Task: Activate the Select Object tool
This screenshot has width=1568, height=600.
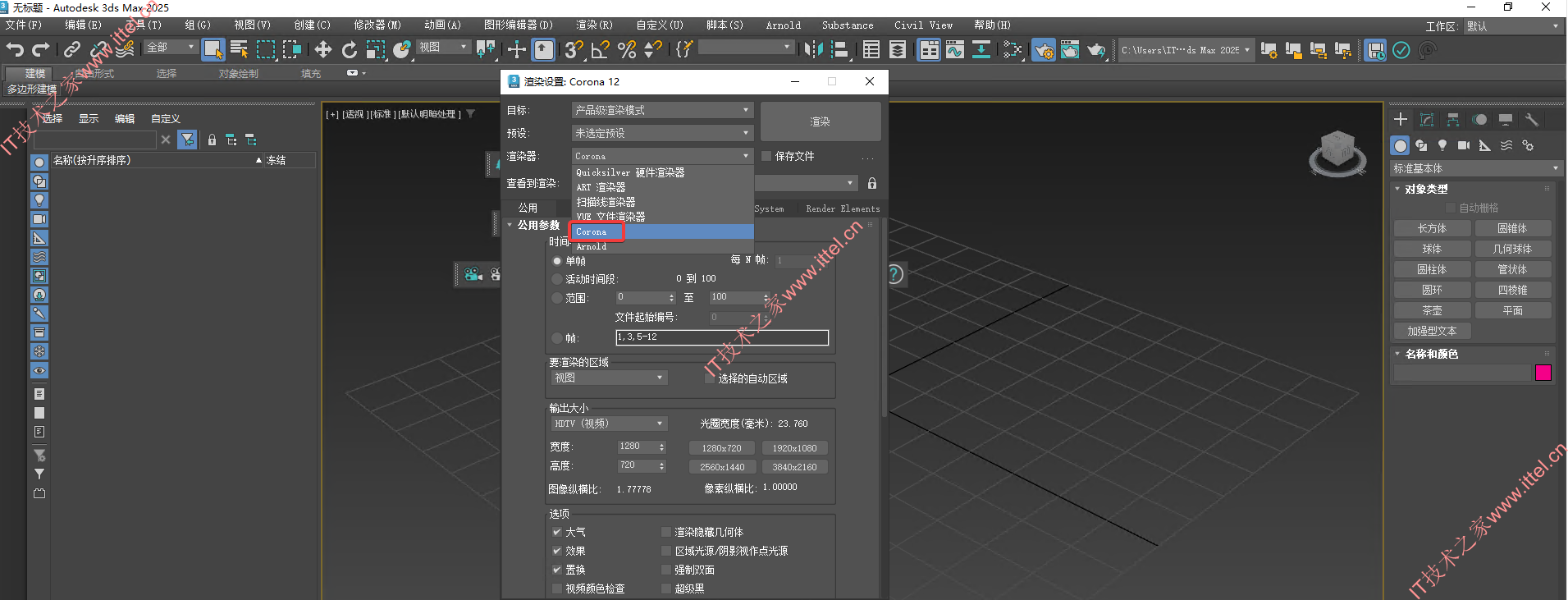Action: (x=213, y=50)
